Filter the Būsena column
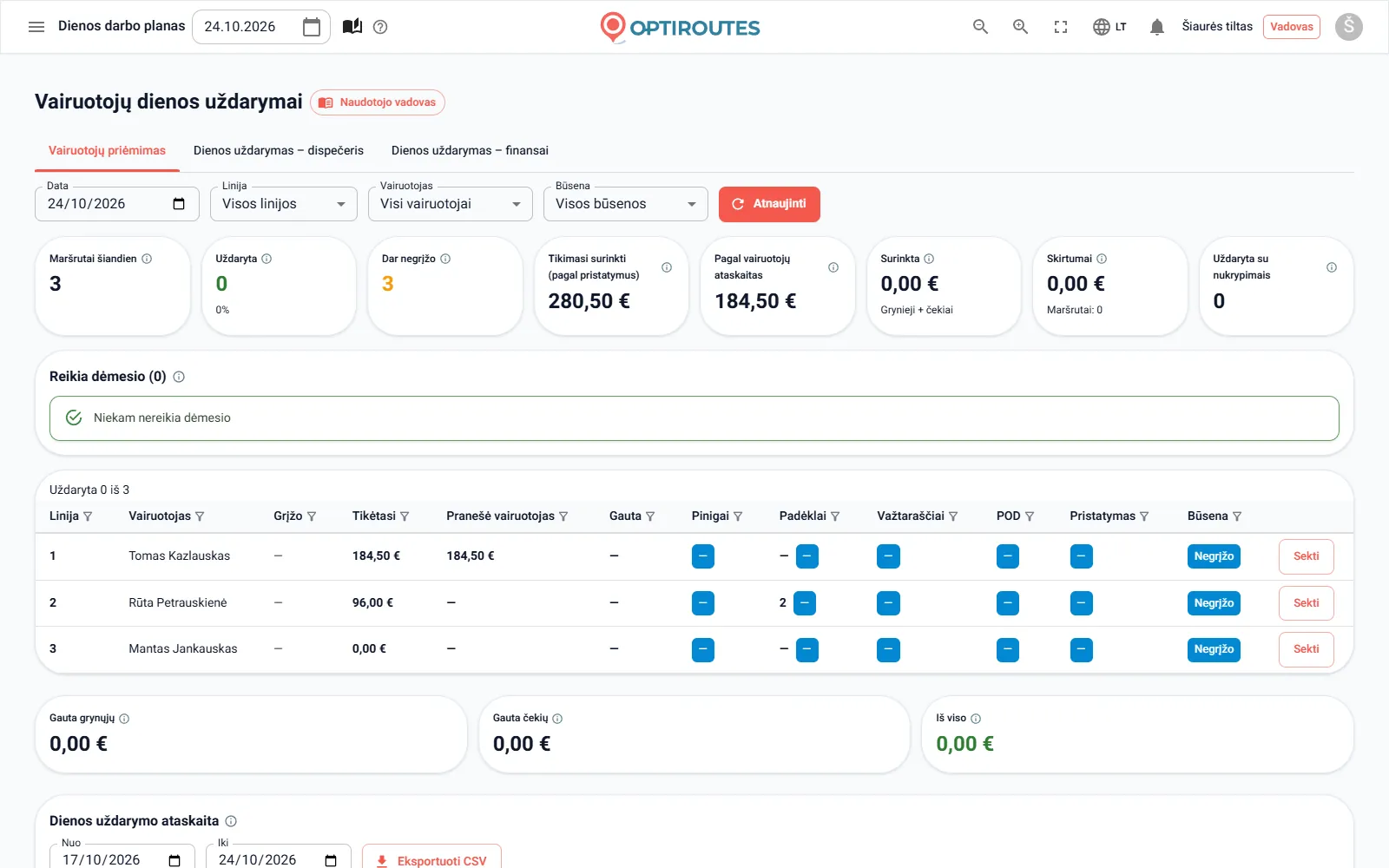 (1237, 516)
